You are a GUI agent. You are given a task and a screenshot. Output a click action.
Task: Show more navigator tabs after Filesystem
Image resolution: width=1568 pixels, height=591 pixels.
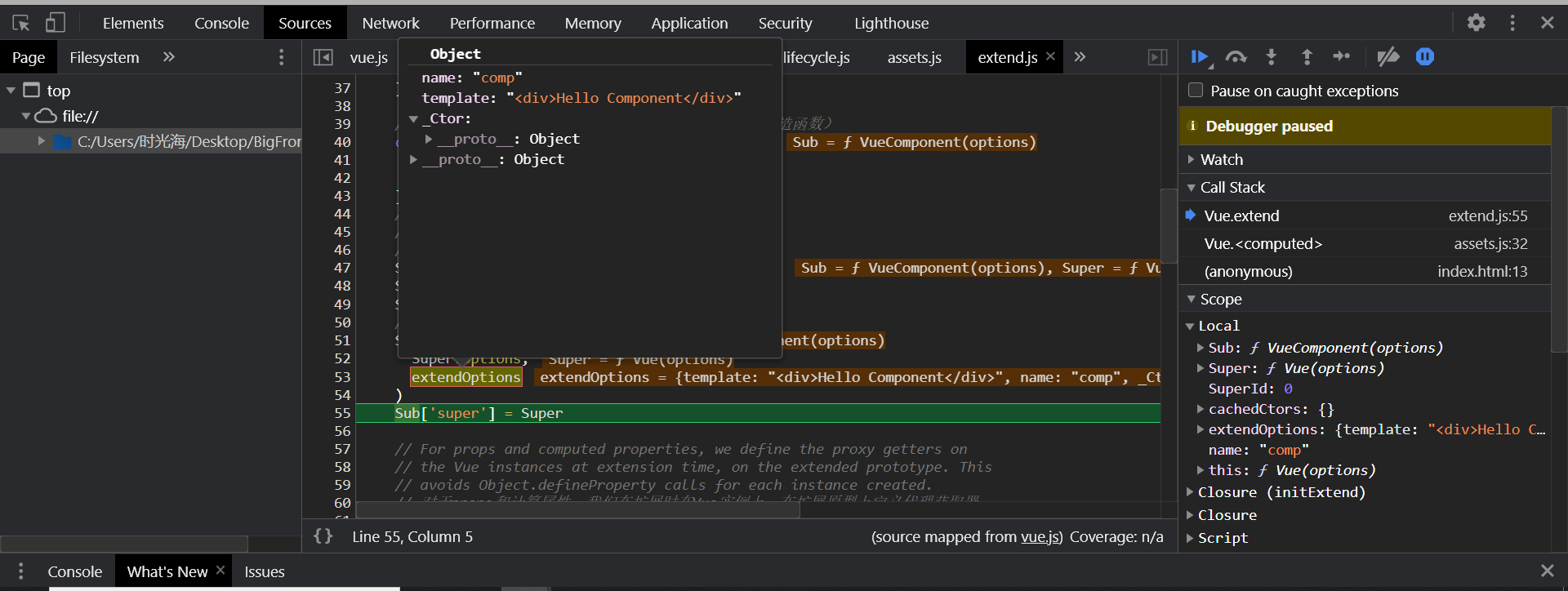pyautogui.click(x=169, y=57)
